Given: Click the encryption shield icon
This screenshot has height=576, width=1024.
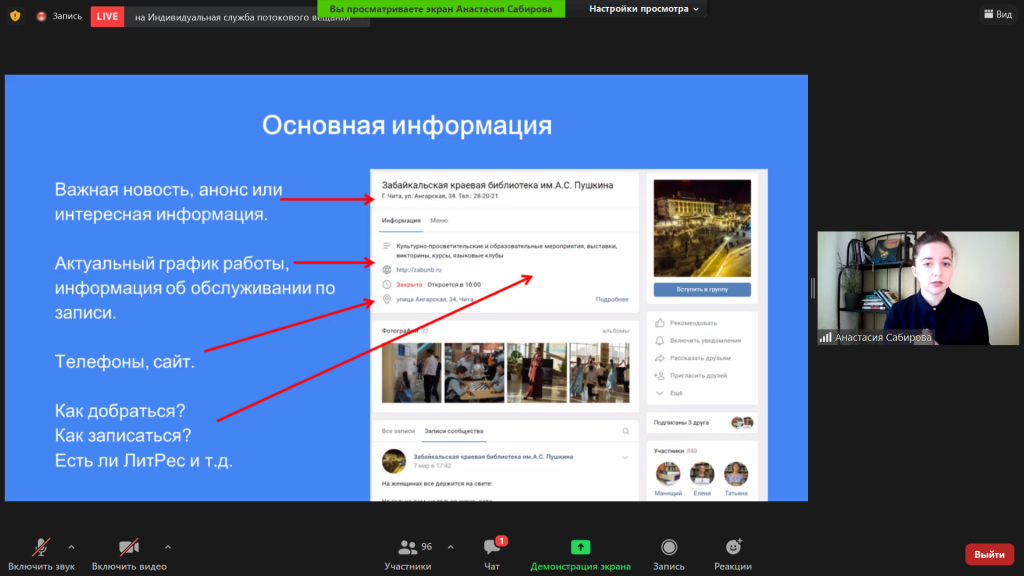Looking at the screenshot, I should tap(14, 16).
